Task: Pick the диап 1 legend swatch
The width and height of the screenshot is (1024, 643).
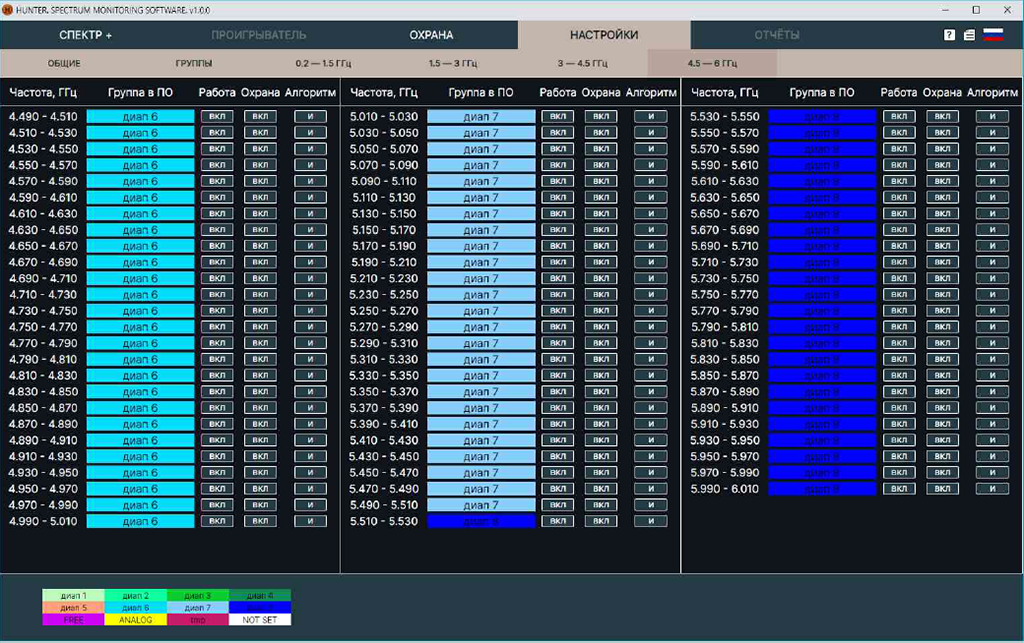Action: point(73,595)
